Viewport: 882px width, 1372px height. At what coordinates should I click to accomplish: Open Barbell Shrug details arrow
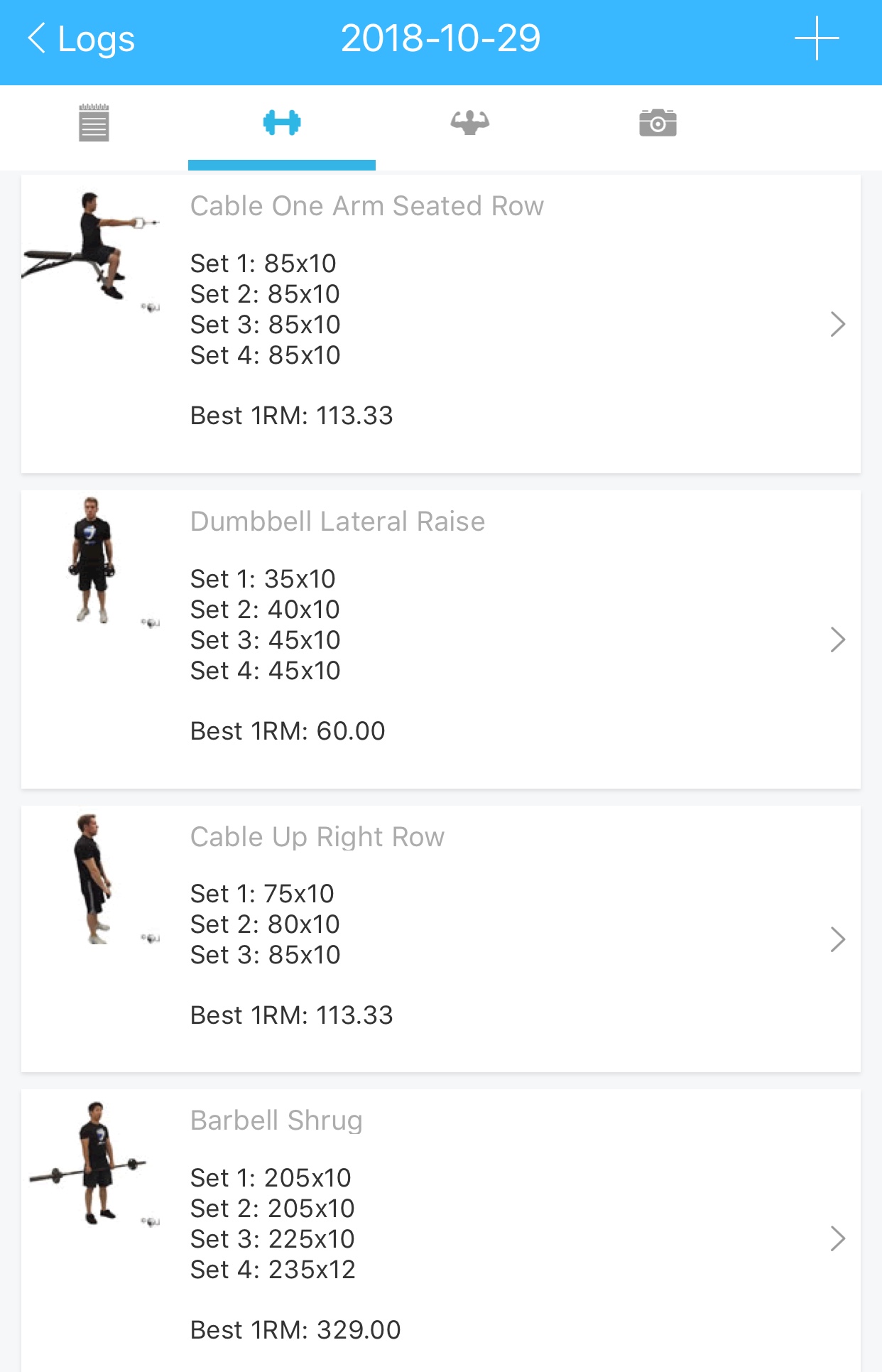click(x=838, y=1238)
